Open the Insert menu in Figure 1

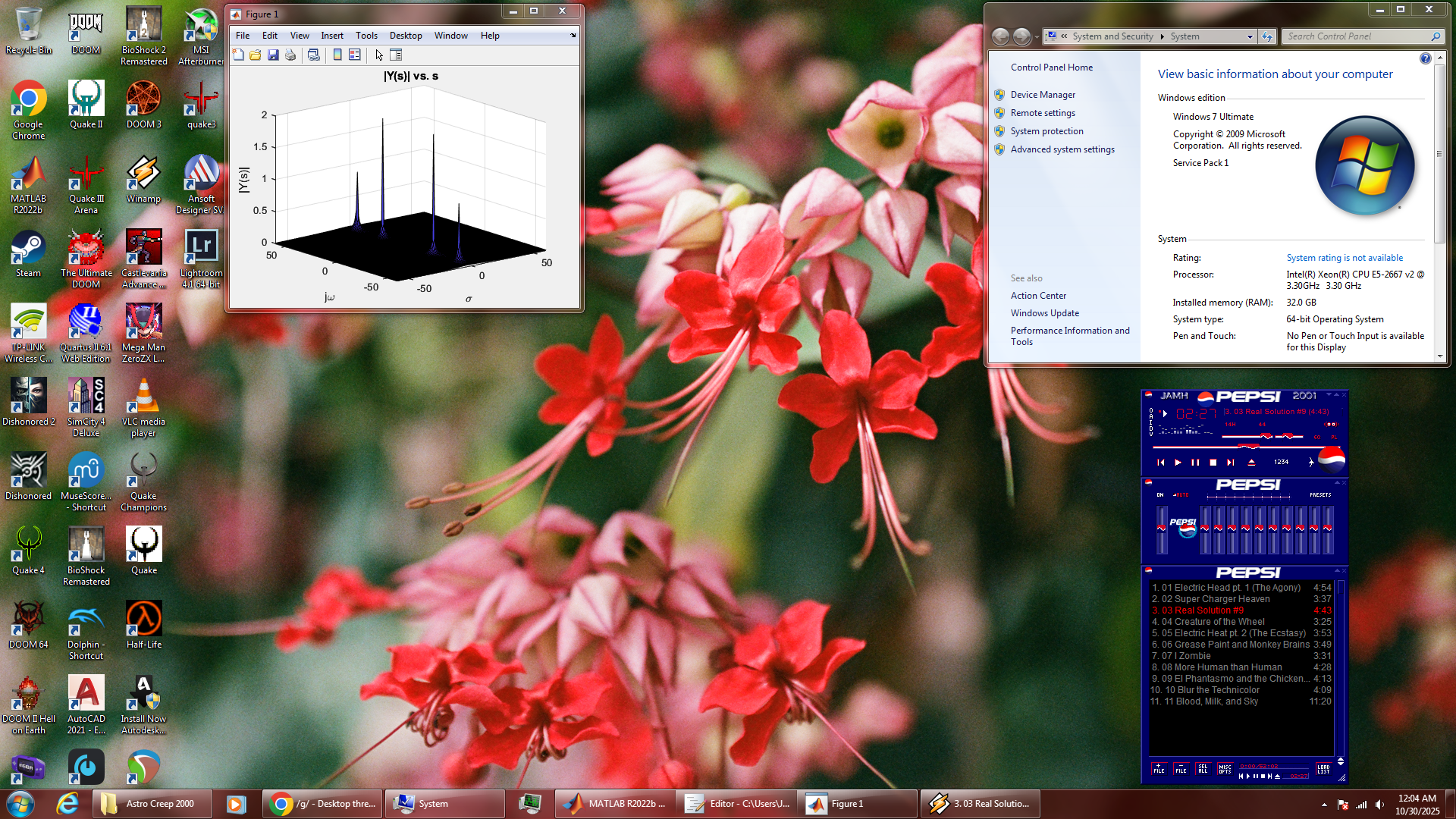pos(331,36)
